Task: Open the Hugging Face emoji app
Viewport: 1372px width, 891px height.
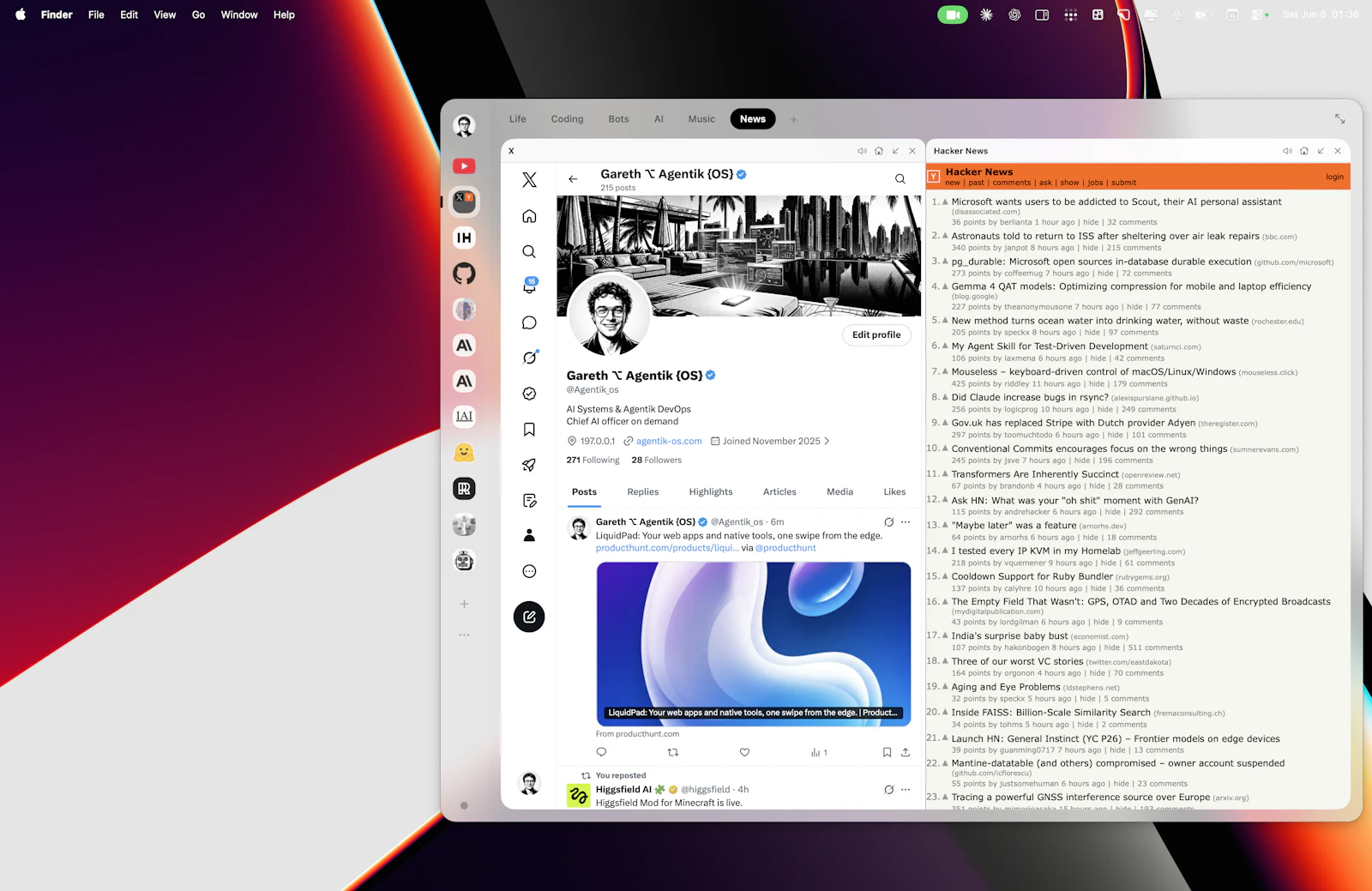Action: click(464, 453)
